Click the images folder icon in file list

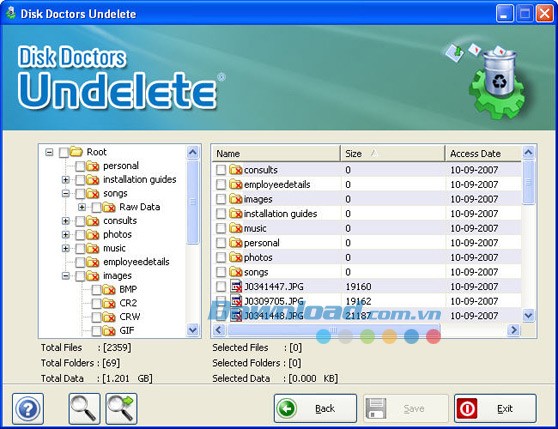tap(236, 199)
